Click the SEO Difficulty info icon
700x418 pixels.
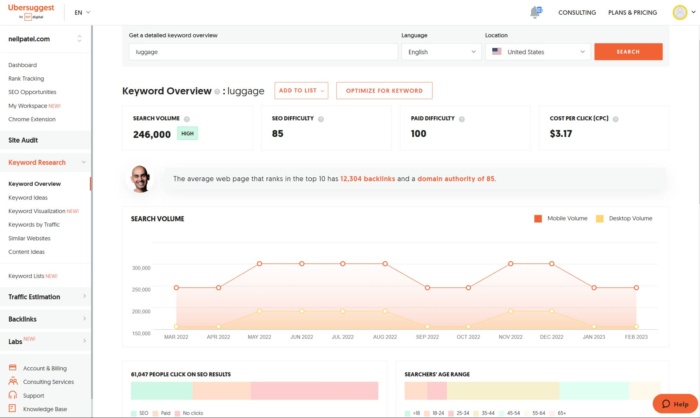point(321,119)
